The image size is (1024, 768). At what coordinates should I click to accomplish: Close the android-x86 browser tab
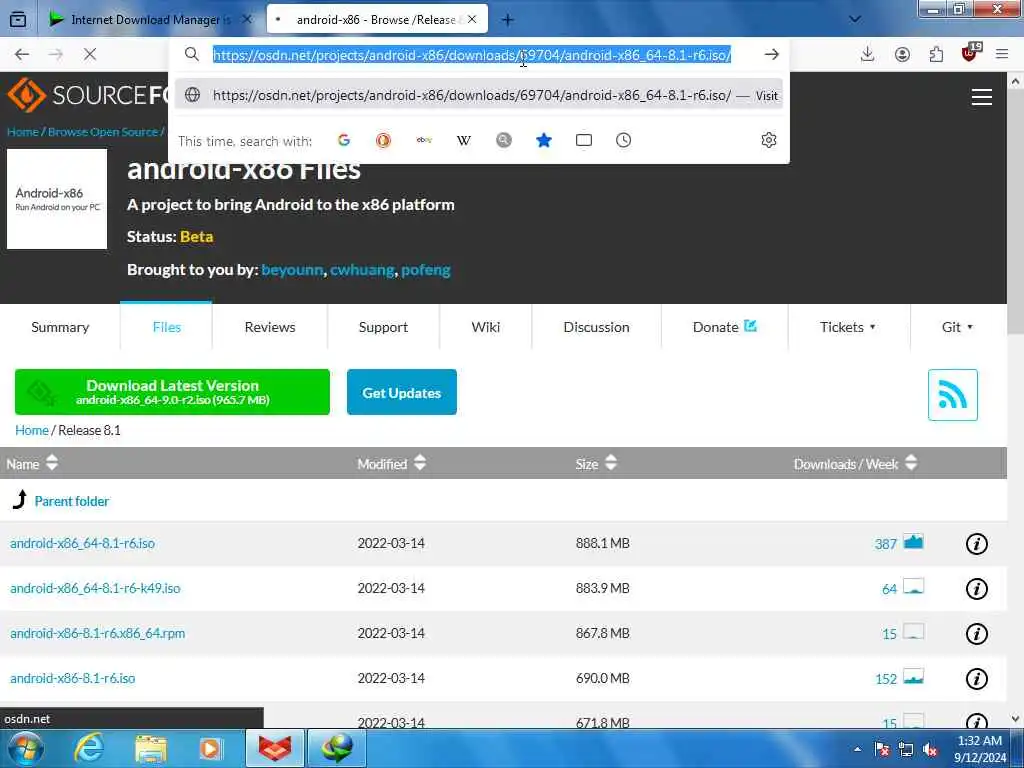coord(472,19)
